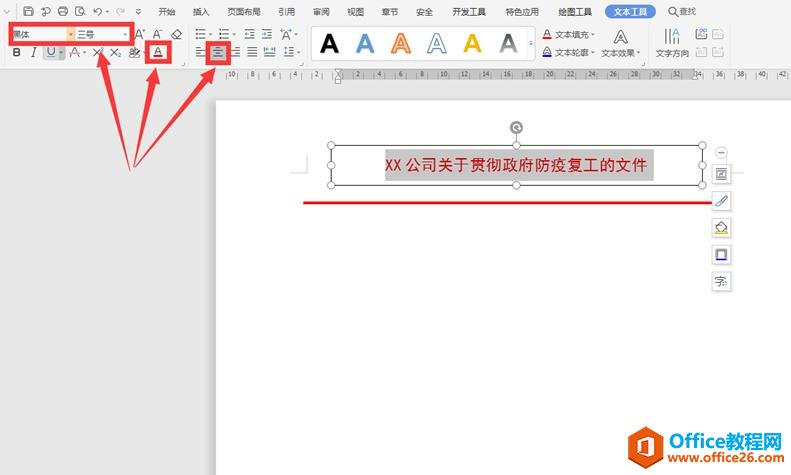
Task: Click the 文字方向 button
Action: (672, 43)
